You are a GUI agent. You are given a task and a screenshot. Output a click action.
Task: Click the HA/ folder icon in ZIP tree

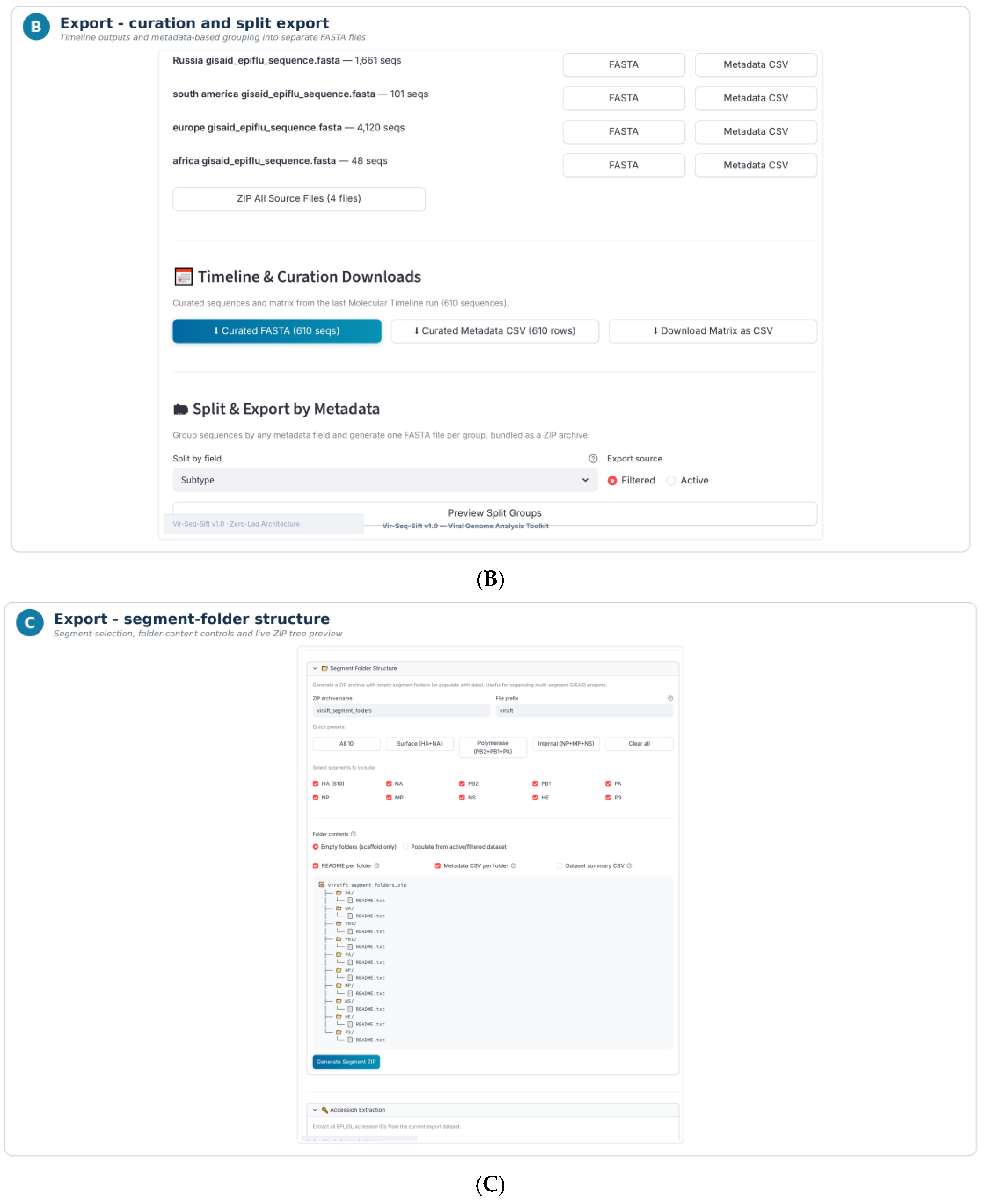click(339, 893)
